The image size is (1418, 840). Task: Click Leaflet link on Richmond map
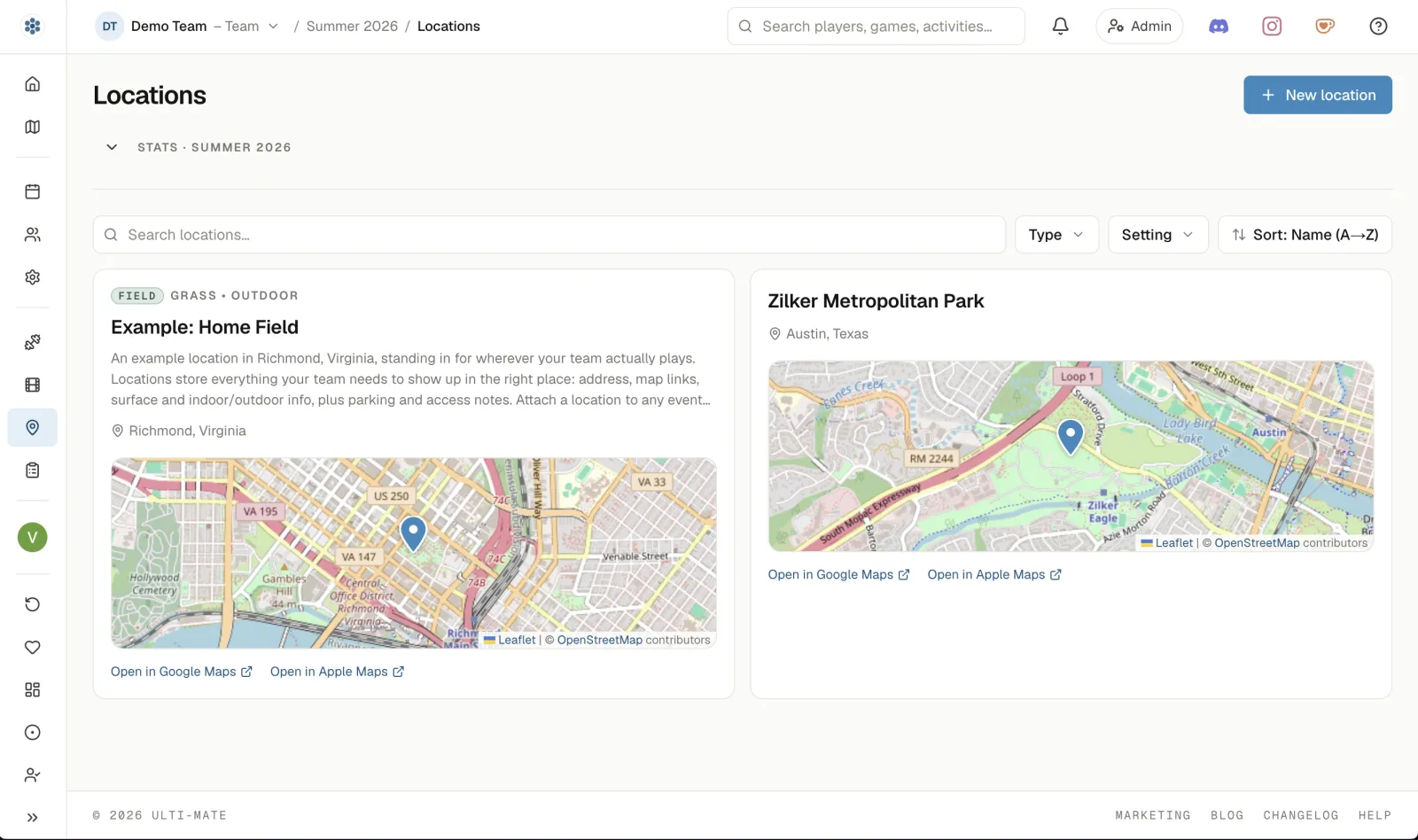tap(510, 640)
